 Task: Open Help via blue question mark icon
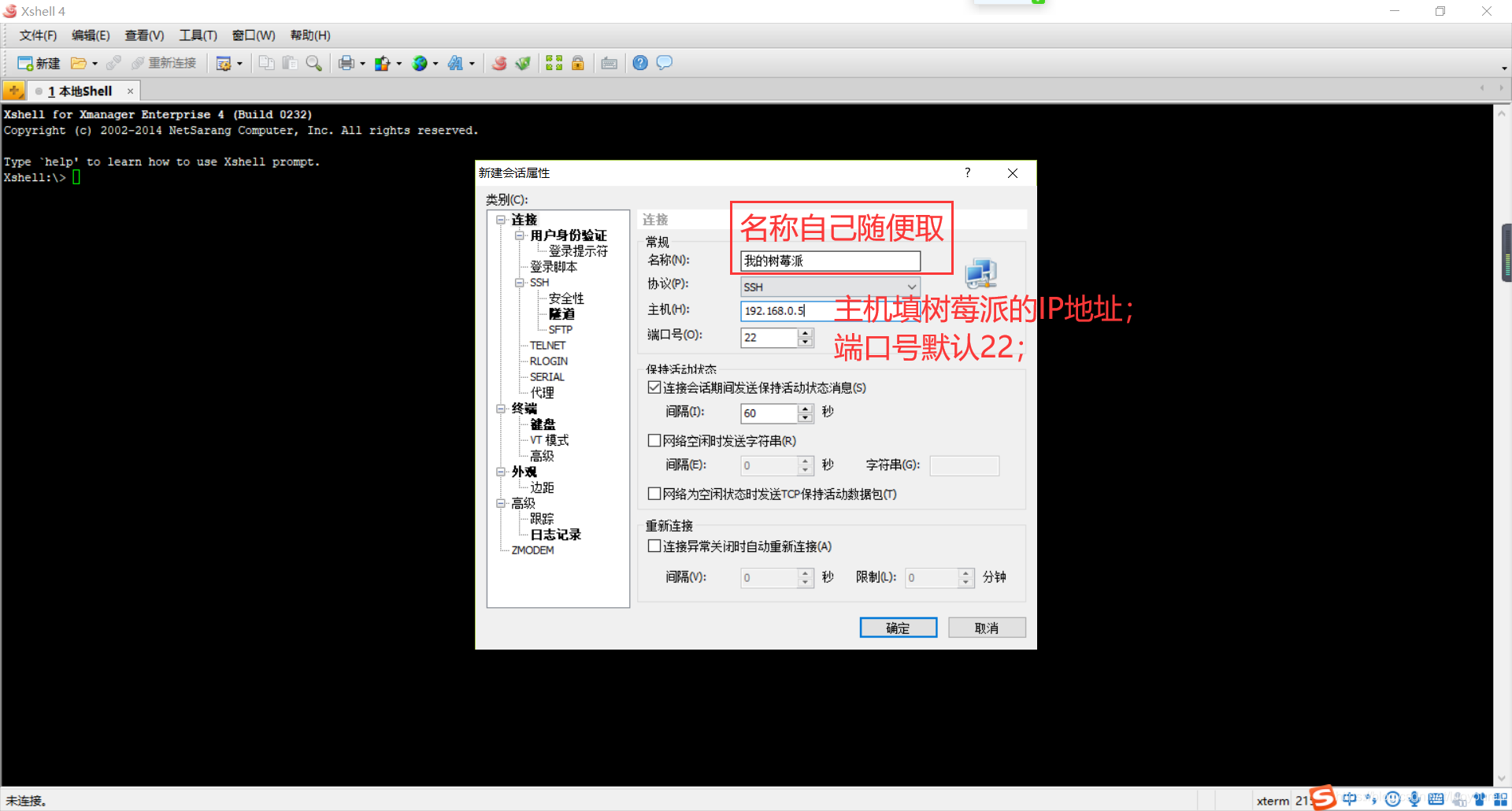click(640, 63)
